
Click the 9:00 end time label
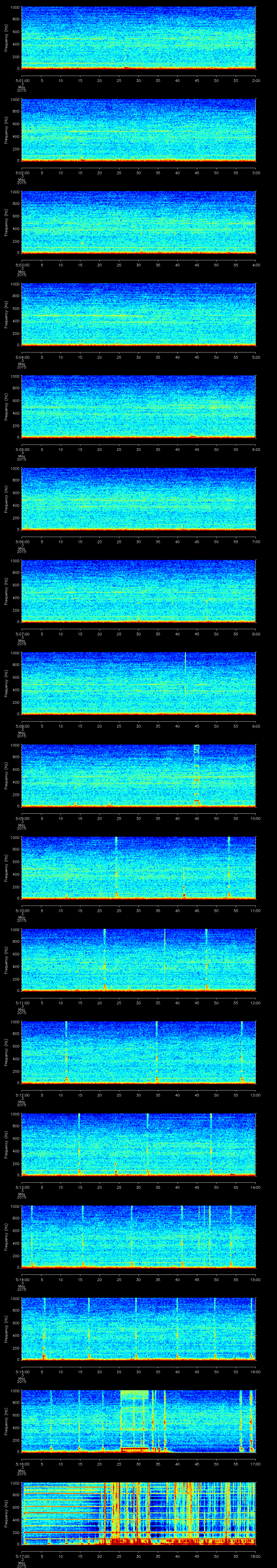(256, 726)
